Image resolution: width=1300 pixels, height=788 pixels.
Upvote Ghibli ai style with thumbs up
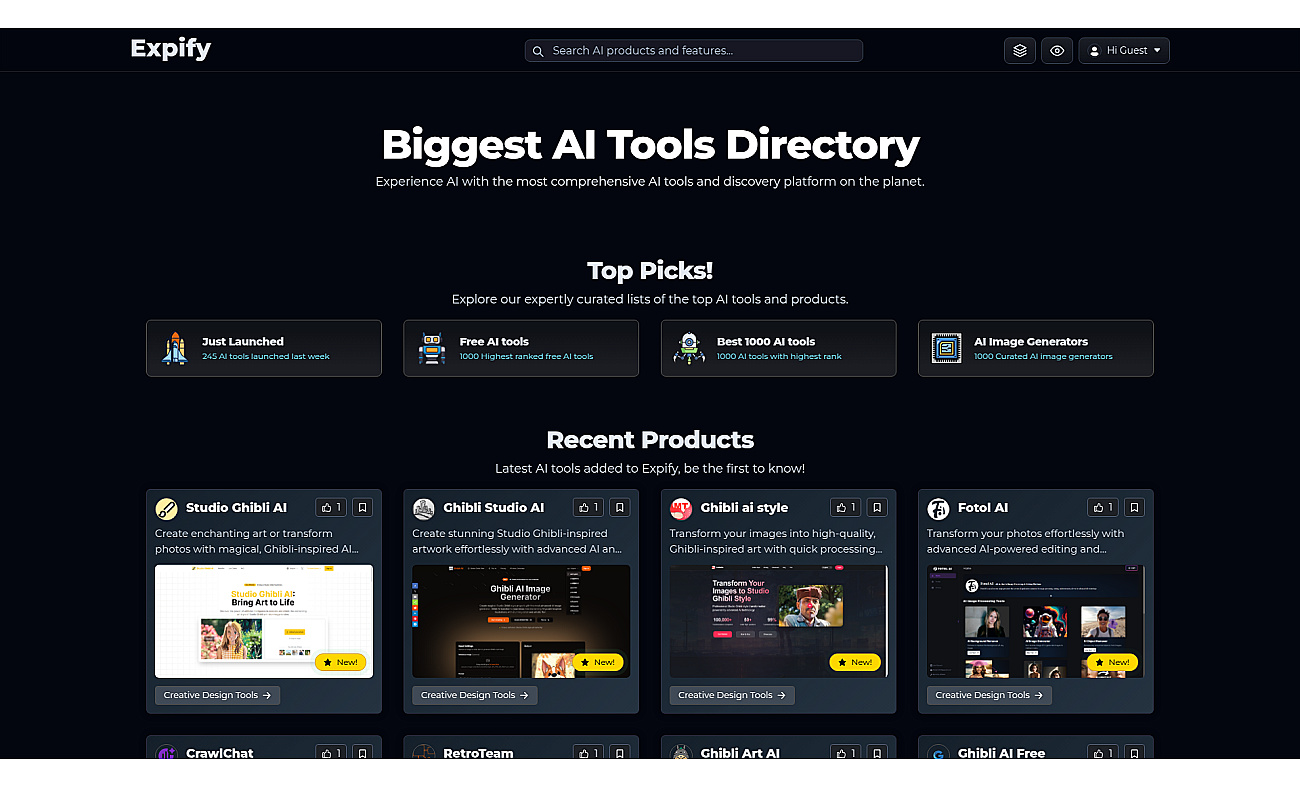[x=846, y=508]
